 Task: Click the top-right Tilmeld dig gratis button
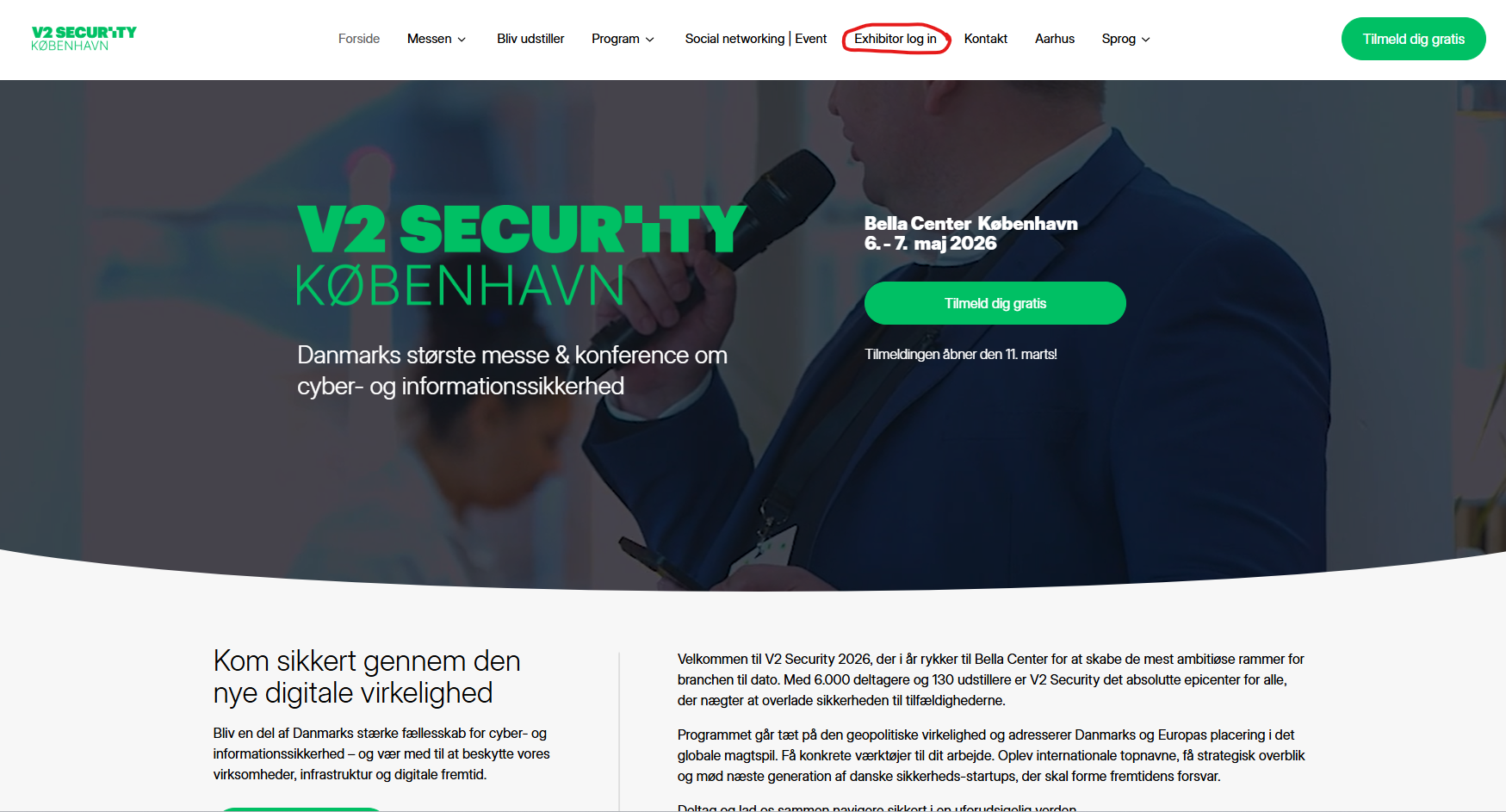tap(1413, 39)
